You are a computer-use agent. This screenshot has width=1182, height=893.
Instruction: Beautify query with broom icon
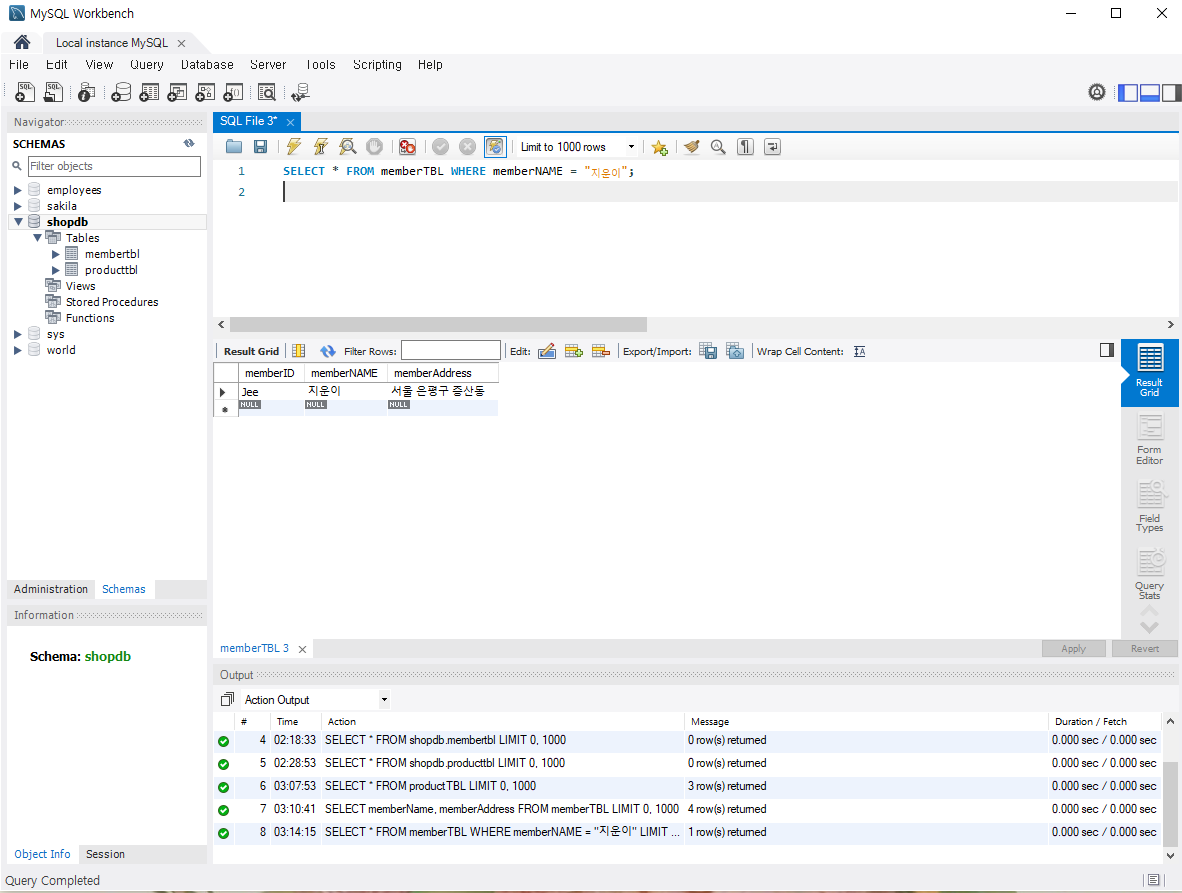pos(691,147)
